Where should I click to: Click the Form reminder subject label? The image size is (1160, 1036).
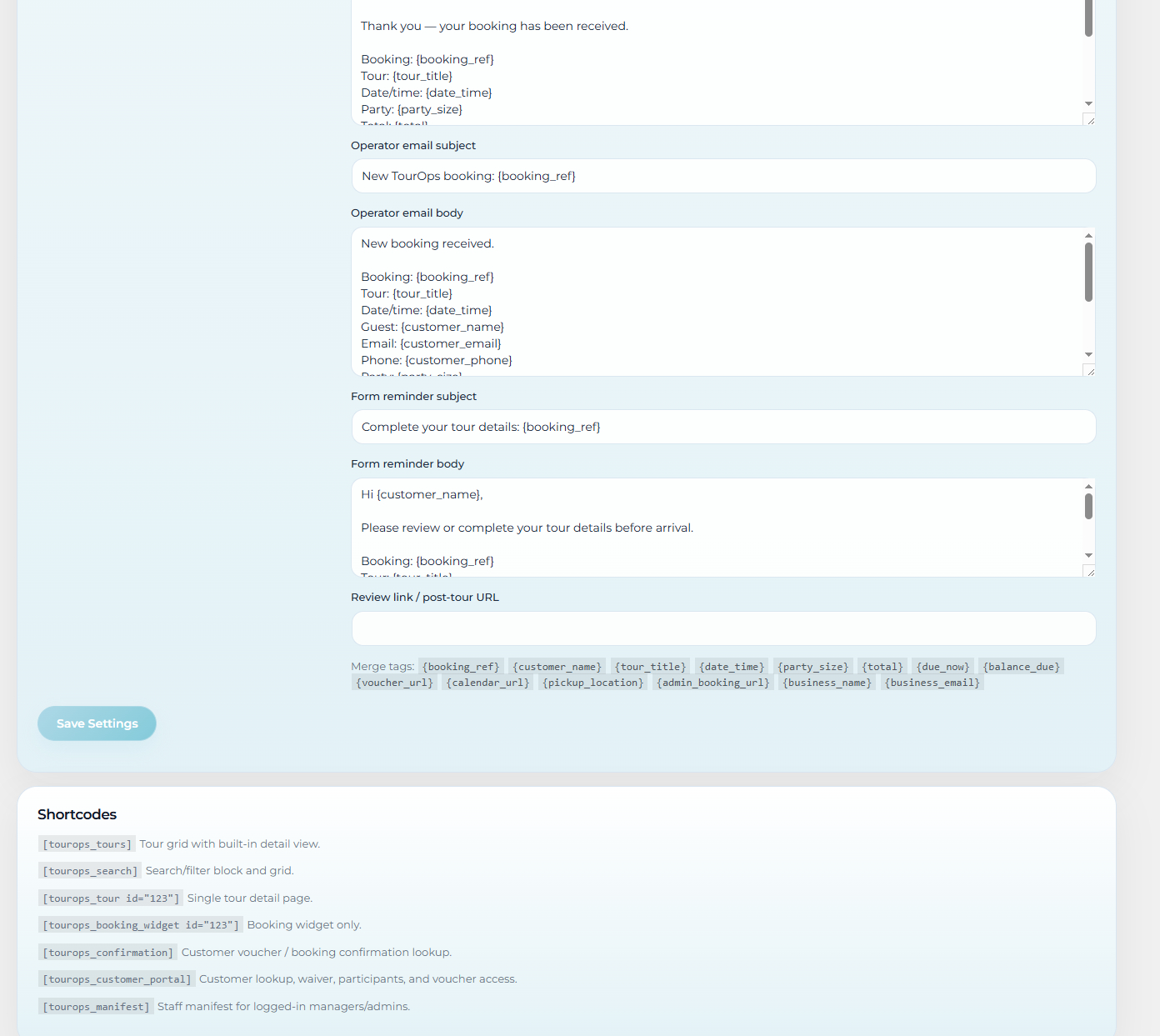click(x=414, y=396)
